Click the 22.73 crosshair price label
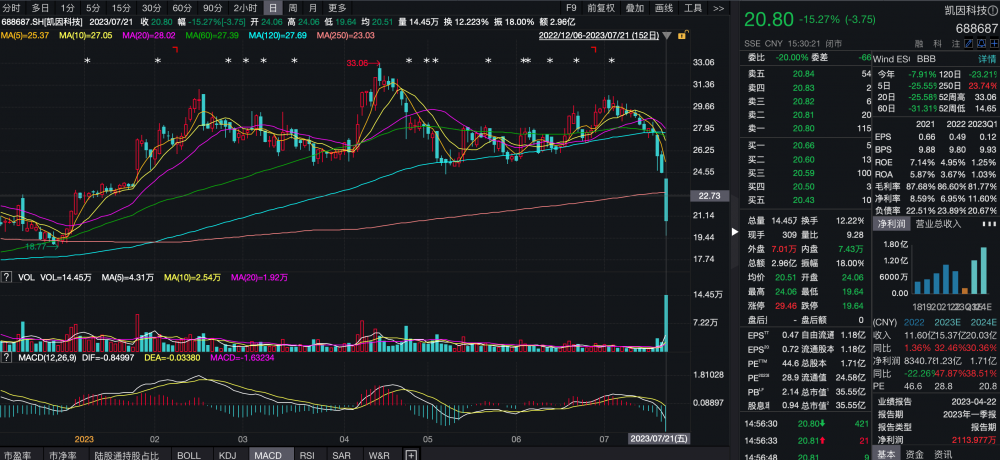The height and width of the screenshot is (460, 1000). pyautogui.click(x=709, y=196)
